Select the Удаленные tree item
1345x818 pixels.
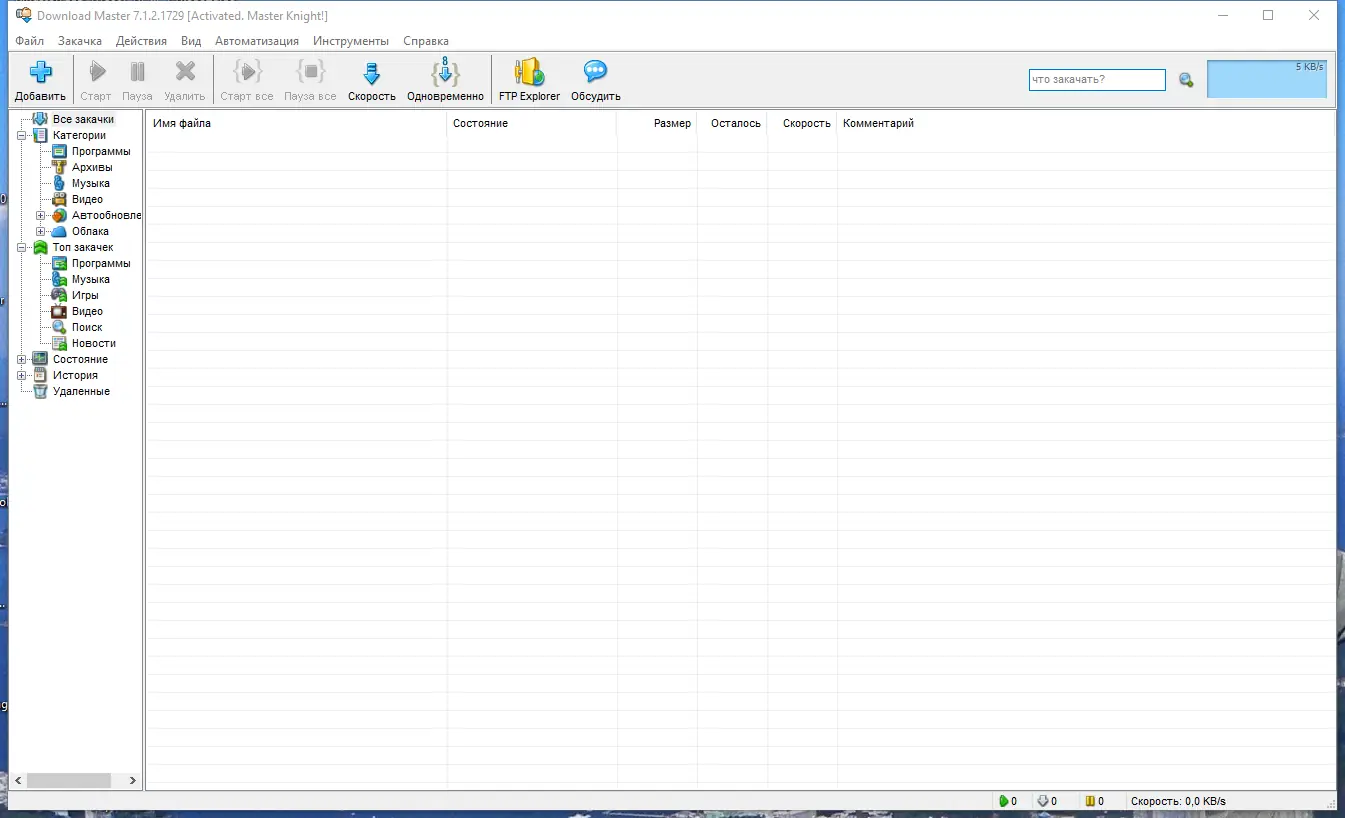[81, 392]
